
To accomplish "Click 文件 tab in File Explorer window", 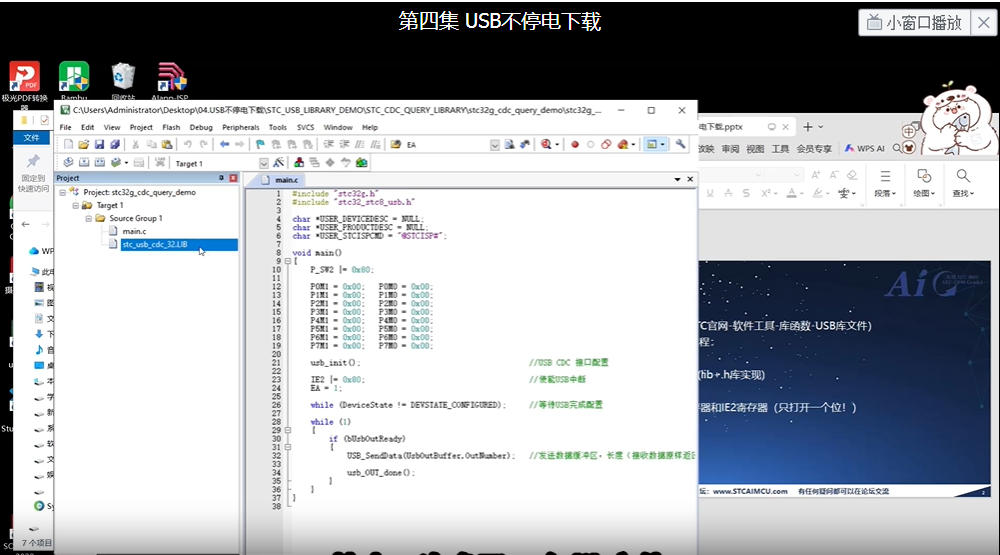I will (31, 138).
